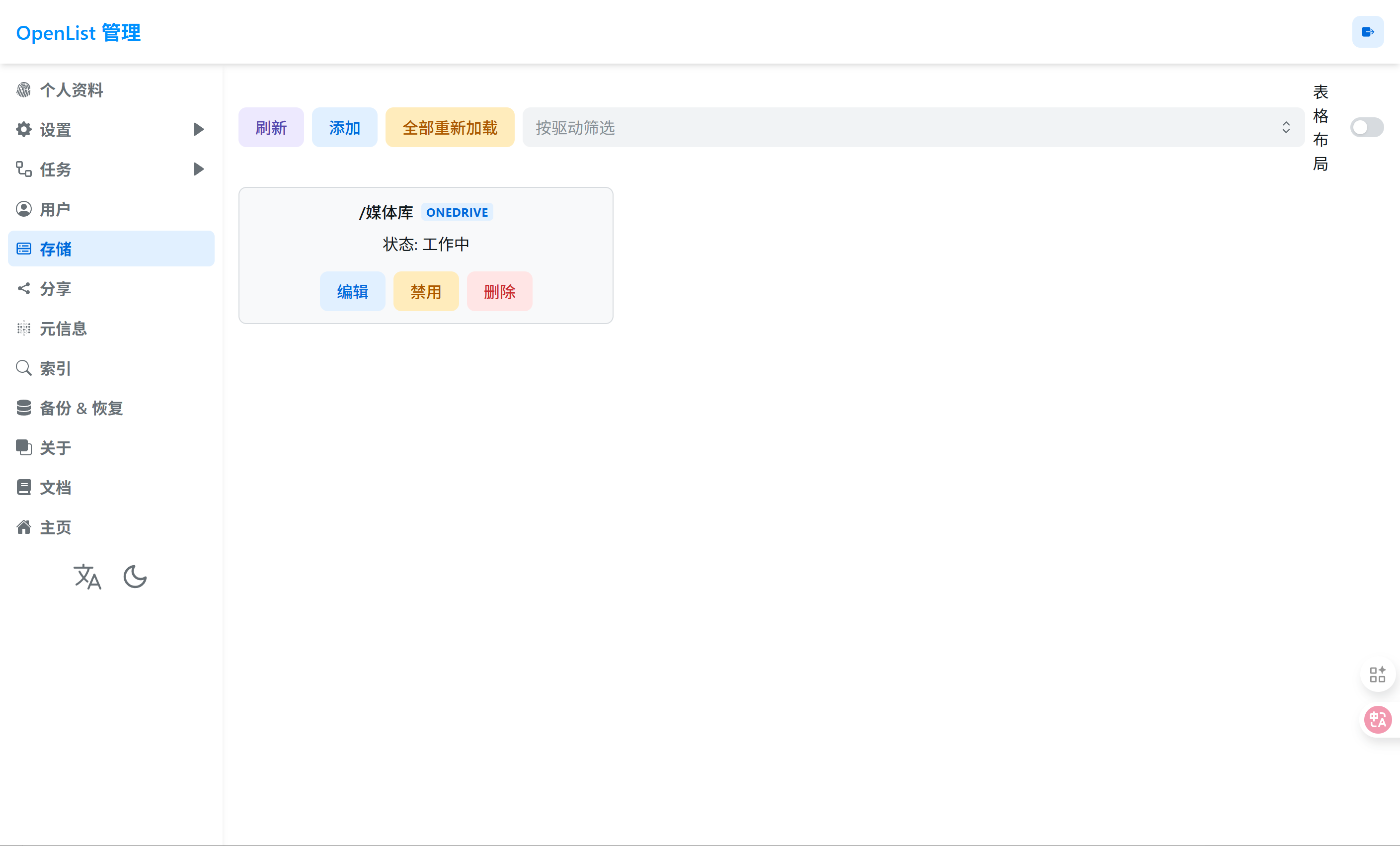
Task: Click the magnifier icon next to 索引
Action: tap(23, 368)
